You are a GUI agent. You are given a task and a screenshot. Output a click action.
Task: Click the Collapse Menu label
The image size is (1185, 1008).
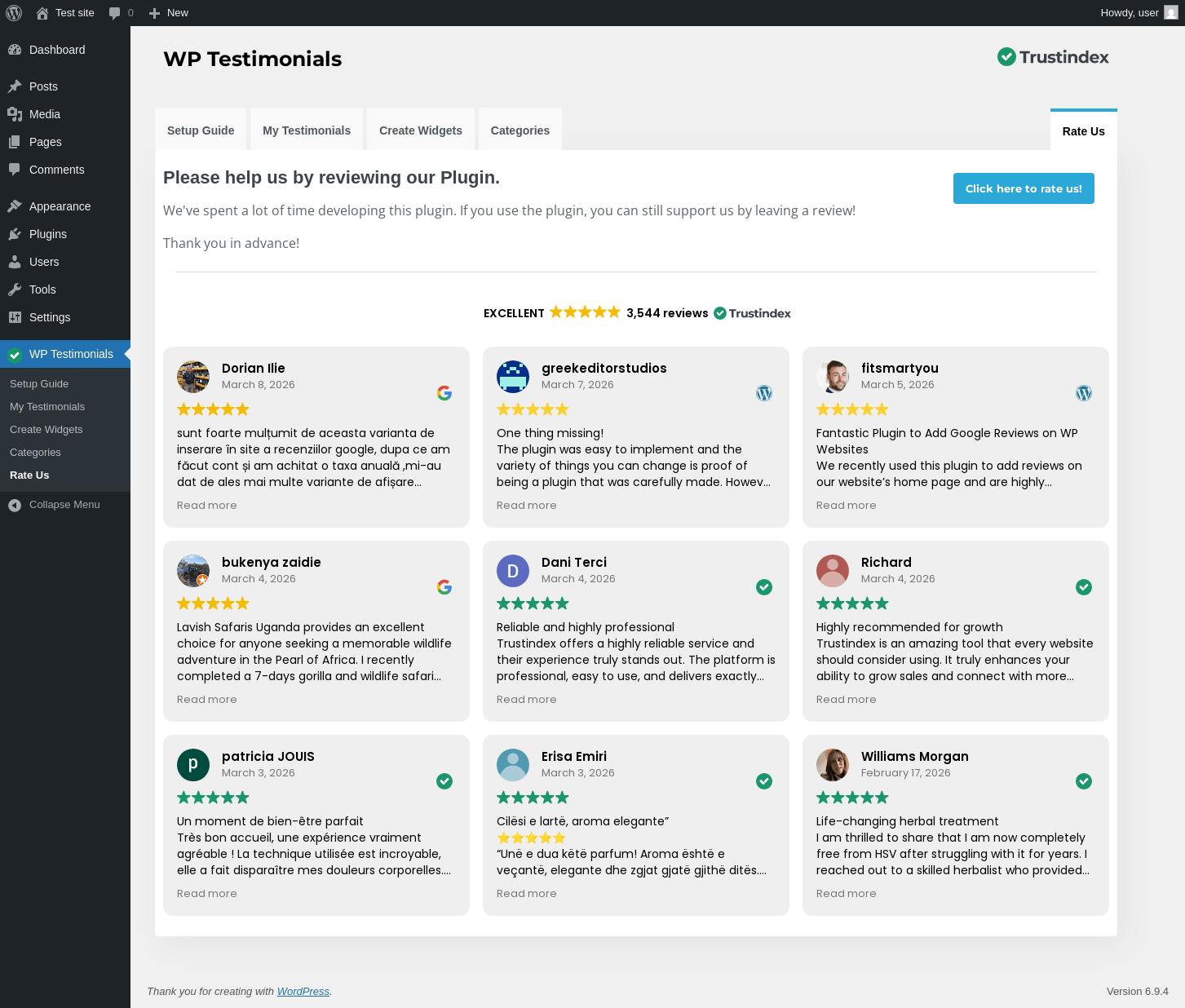(x=64, y=505)
